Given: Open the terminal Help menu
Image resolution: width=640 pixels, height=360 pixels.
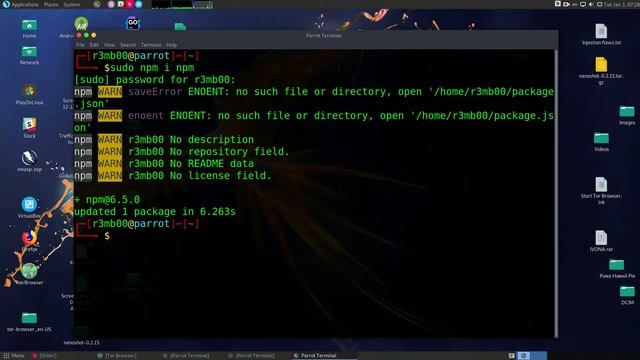Looking at the screenshot, I should pos(171,45).
